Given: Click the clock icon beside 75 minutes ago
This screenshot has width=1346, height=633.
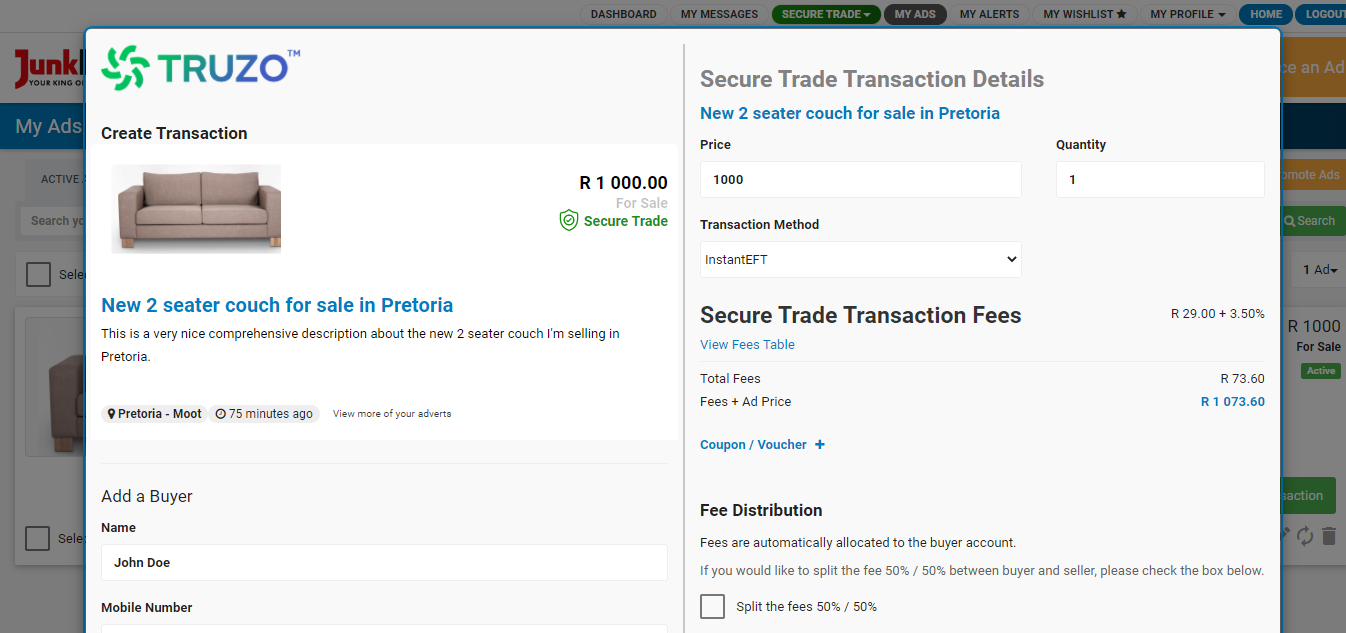Looking at the screenshot, I should 221,413.
